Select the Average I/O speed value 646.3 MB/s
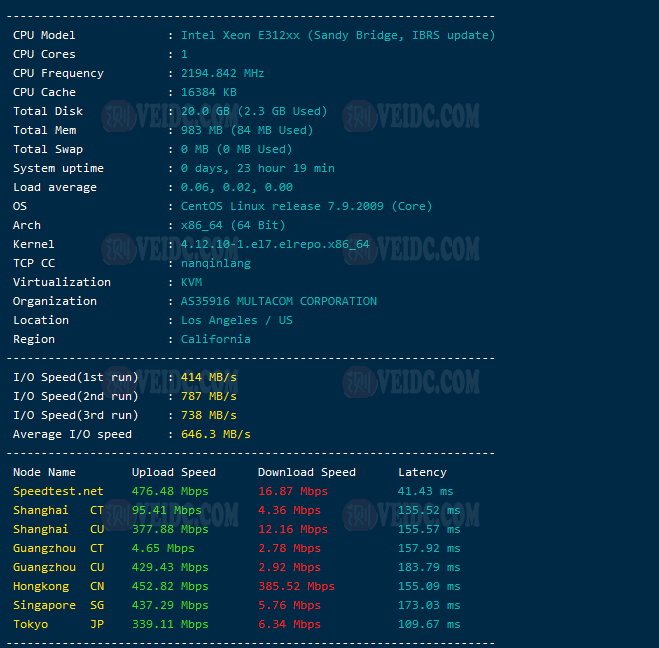 [215, 434]
